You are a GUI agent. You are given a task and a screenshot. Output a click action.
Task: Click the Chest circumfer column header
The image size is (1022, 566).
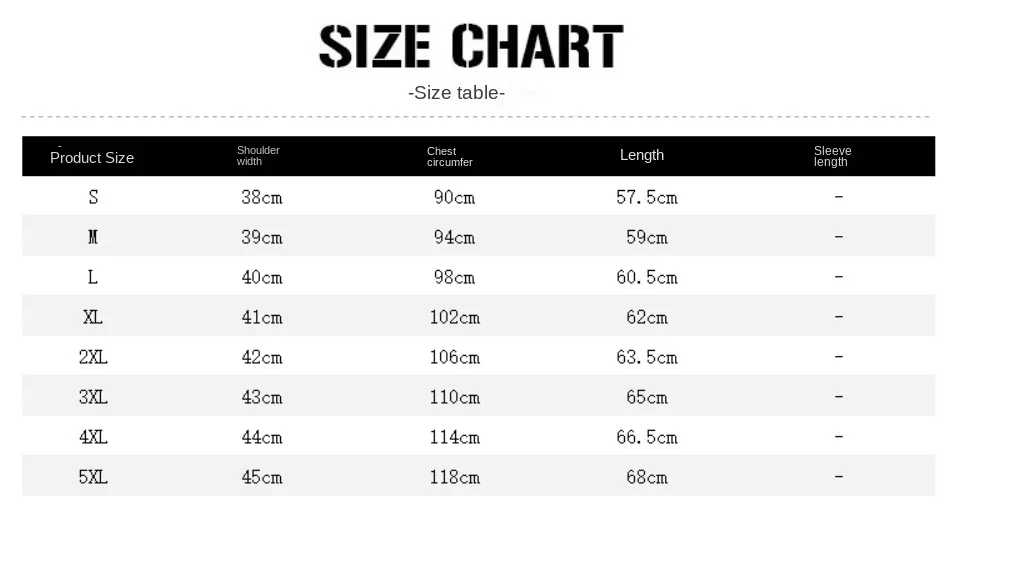coord(450,156)
